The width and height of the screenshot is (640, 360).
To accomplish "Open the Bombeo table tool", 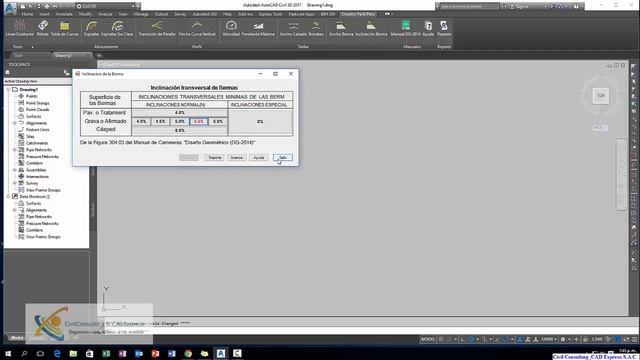I will click(x=316, y=29).
